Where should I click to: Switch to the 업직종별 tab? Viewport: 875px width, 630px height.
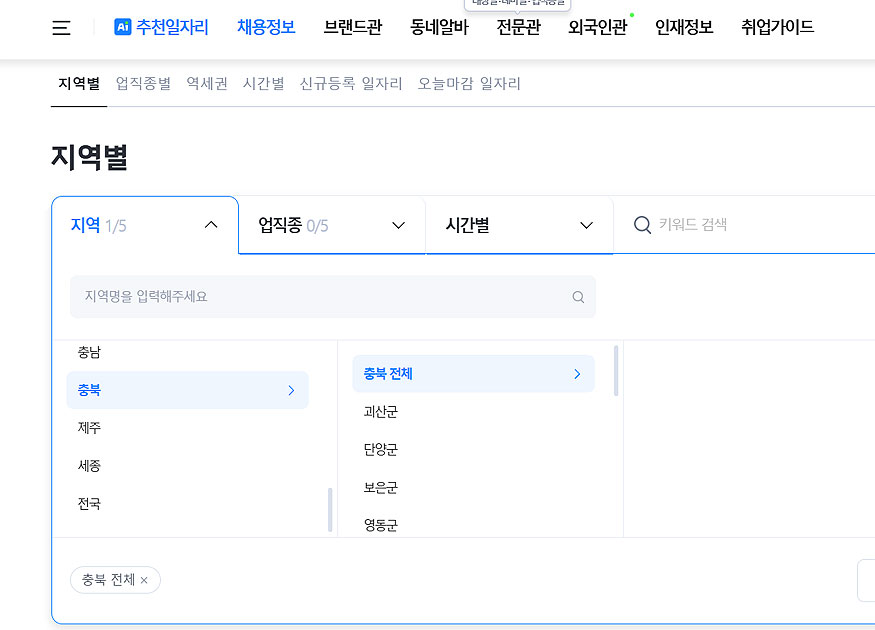point(139,85)
